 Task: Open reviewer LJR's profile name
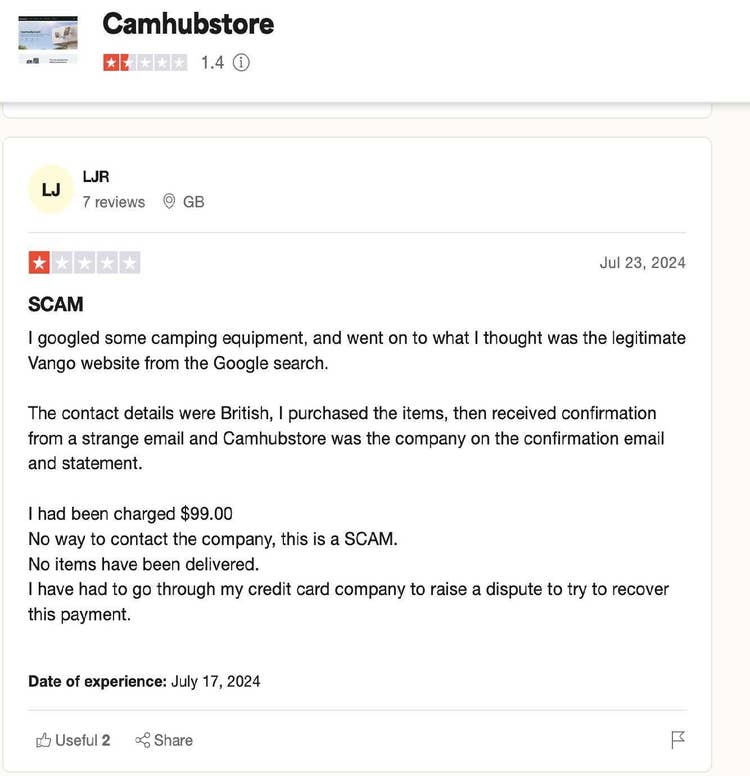tap(96, 177)
